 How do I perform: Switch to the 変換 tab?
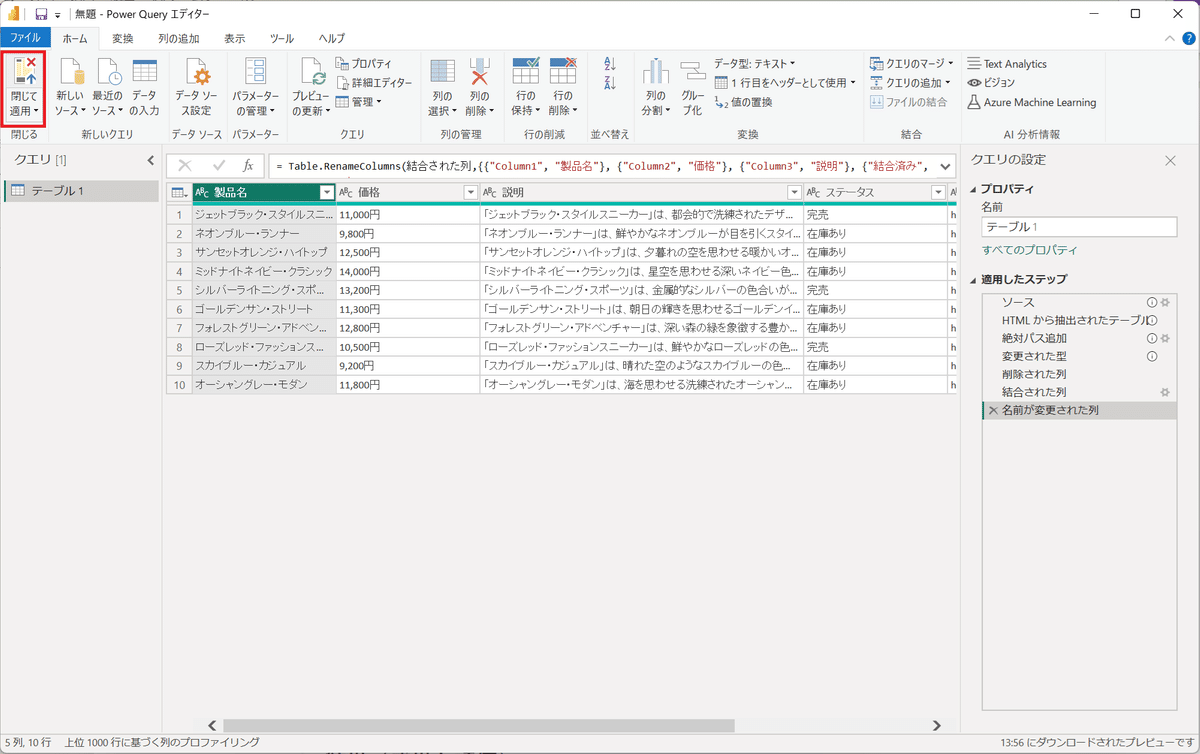point(123,38)
